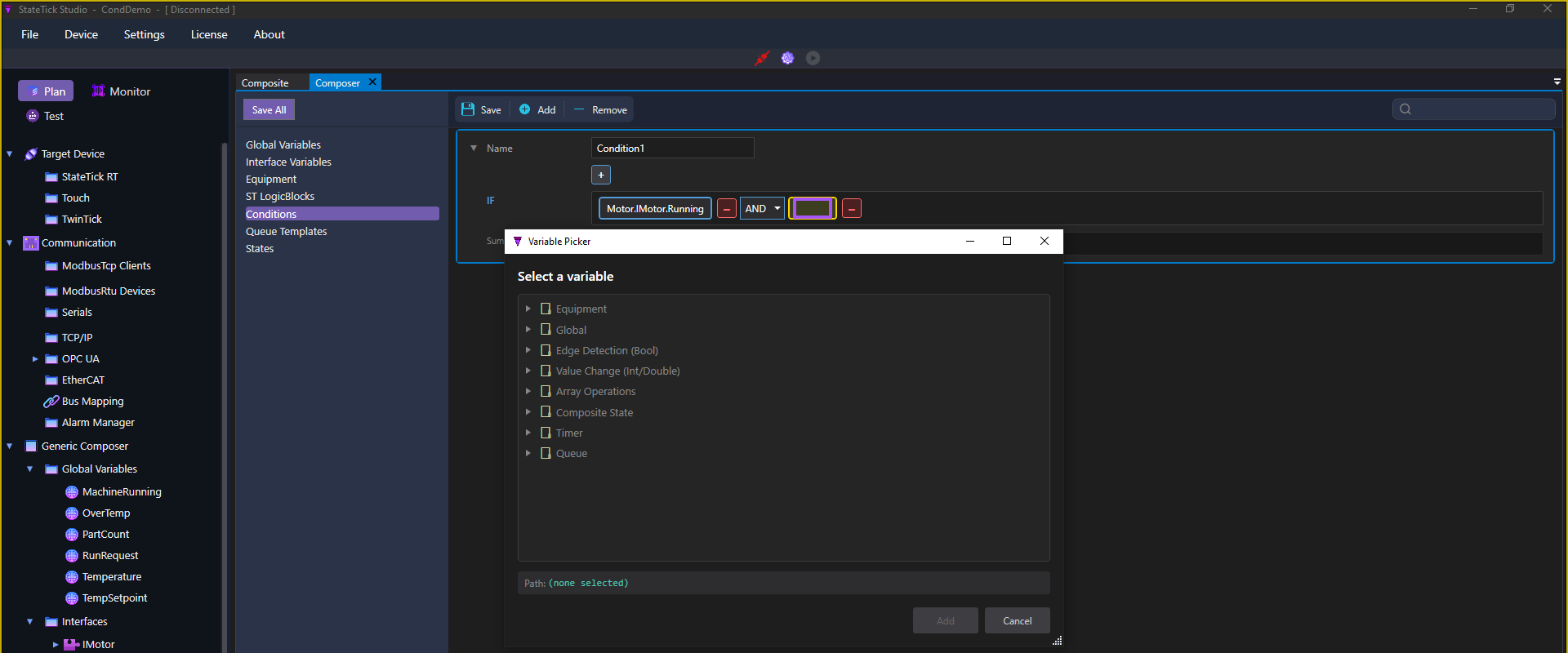
Task: Click the Monitor mode icon
Action: click(98, 91)
